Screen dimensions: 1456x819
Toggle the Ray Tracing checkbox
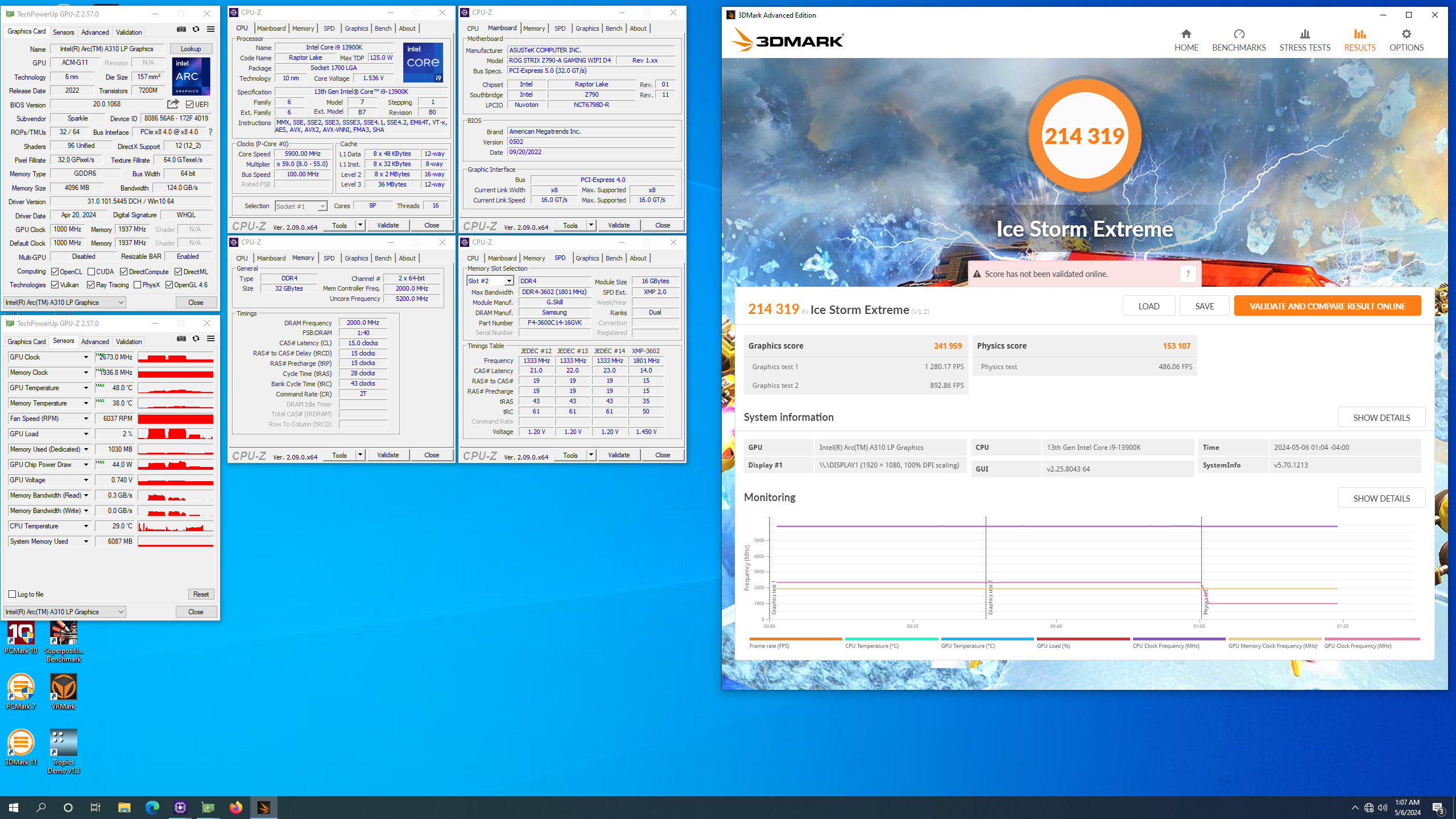[90, 285]
